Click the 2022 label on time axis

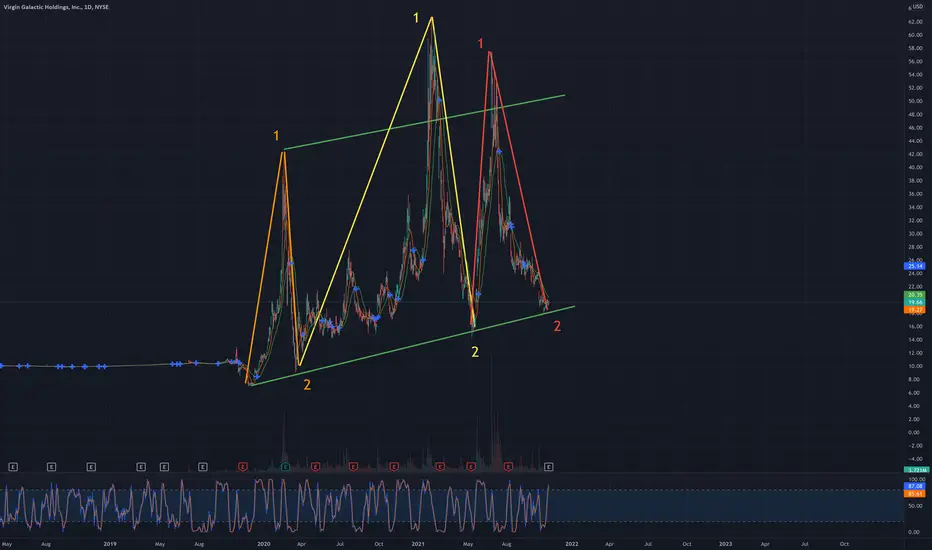pyautogui.click(x=571, y=543)
